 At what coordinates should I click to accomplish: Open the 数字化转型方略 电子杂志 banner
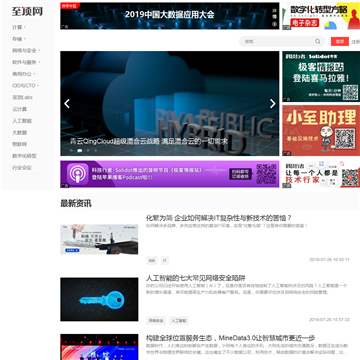tap(321, 16)
